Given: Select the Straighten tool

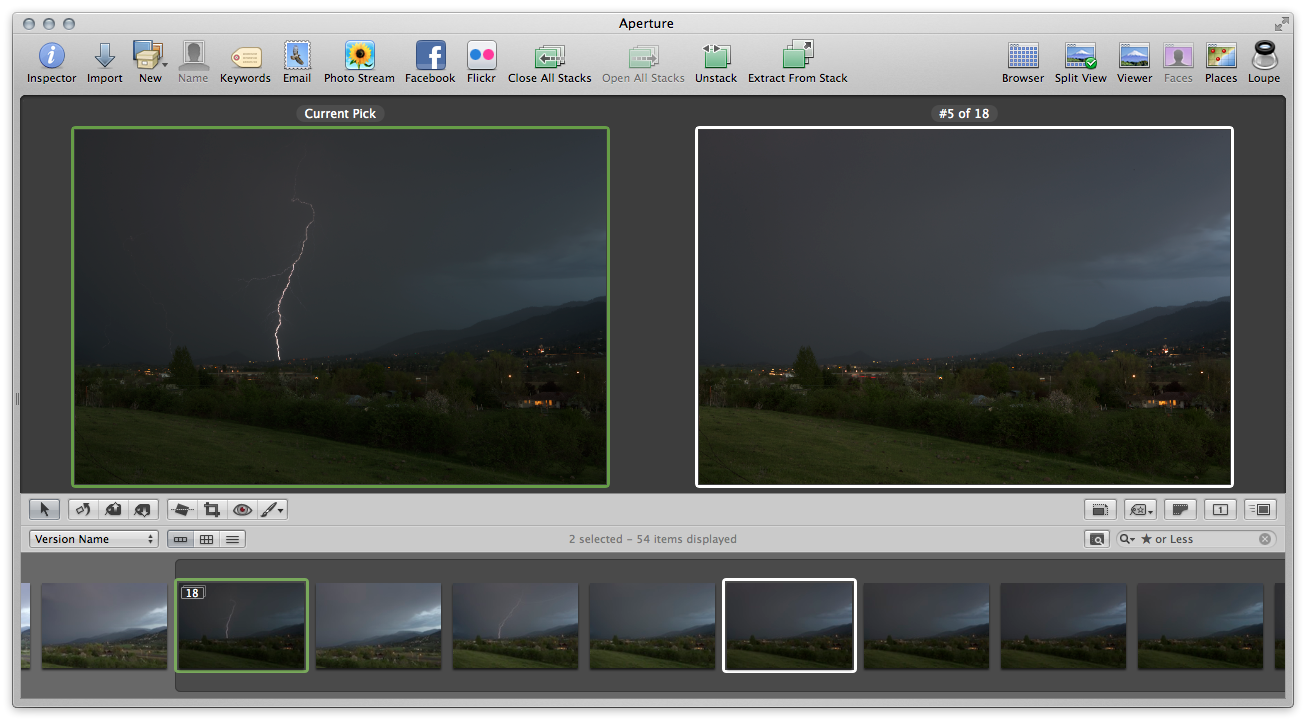Looking at the screenshot, I should click(182, 510).
